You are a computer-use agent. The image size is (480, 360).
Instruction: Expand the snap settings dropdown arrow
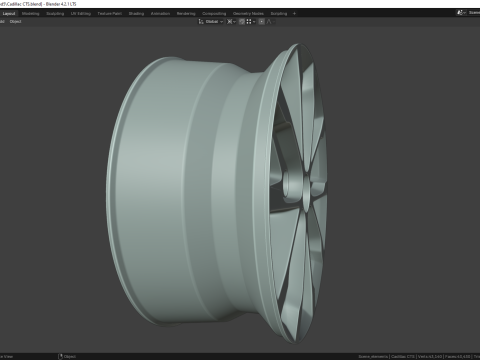click(254, 22)
